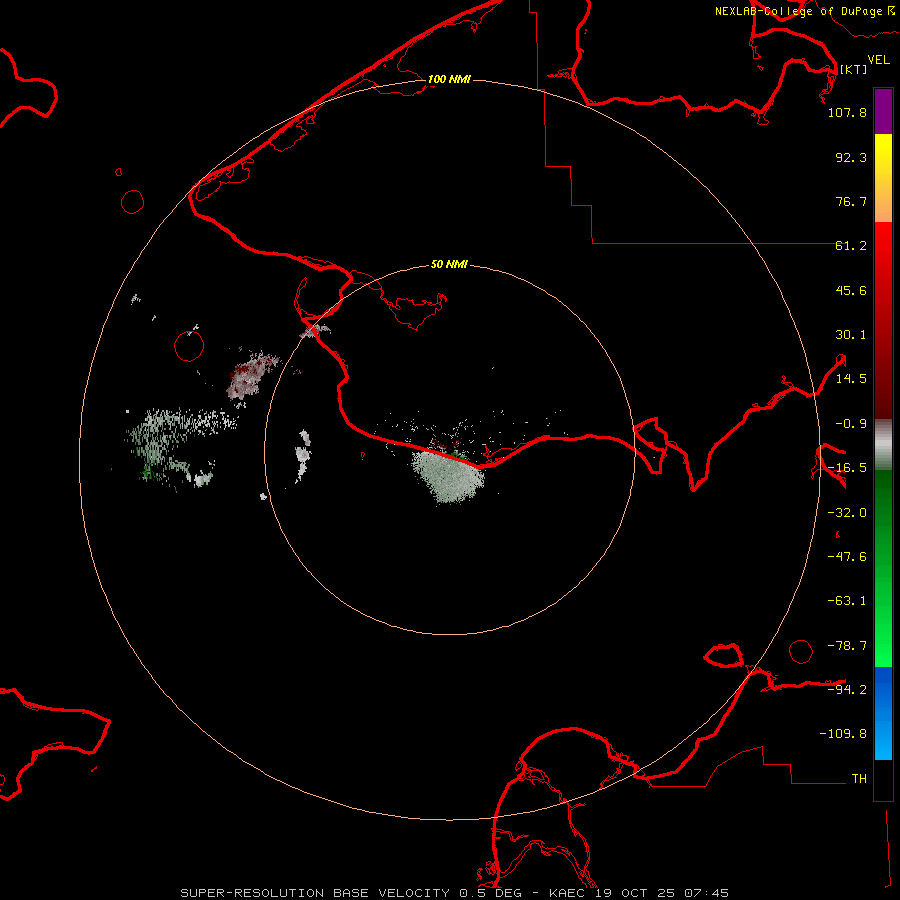Viewport: 900px width, 900px height.
Task: Click the 107.8 legend value
Action: click(x=847, y=112)
